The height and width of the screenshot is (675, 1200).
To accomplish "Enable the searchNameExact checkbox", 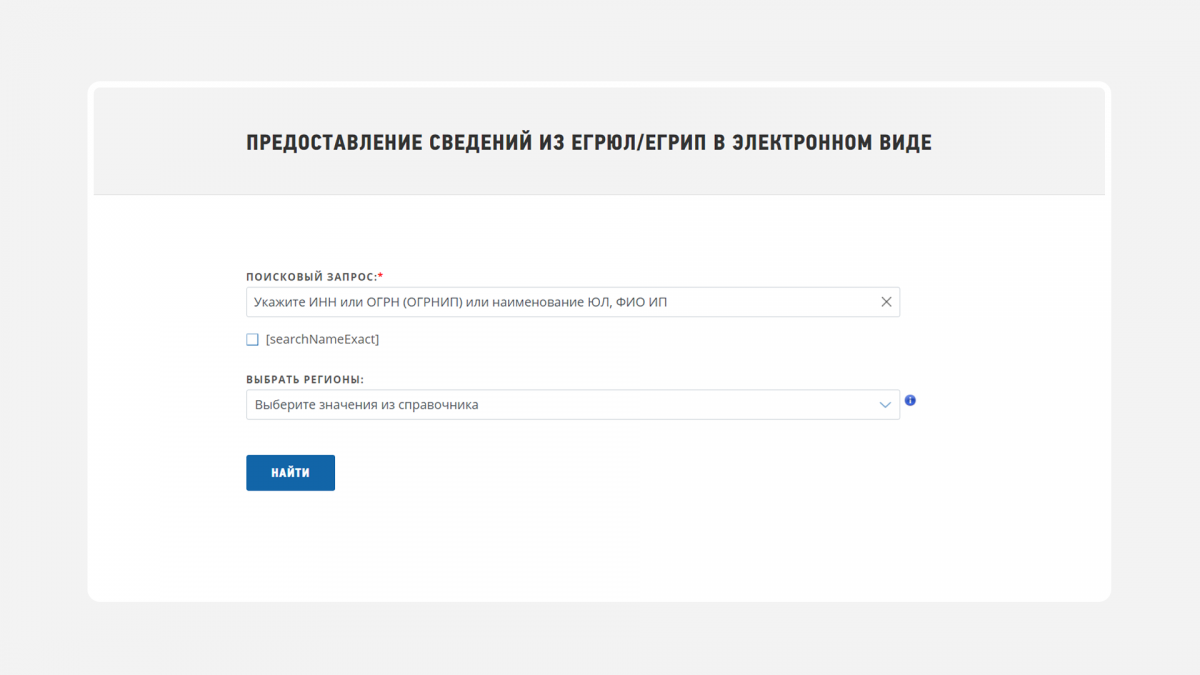I will point(252,340).
